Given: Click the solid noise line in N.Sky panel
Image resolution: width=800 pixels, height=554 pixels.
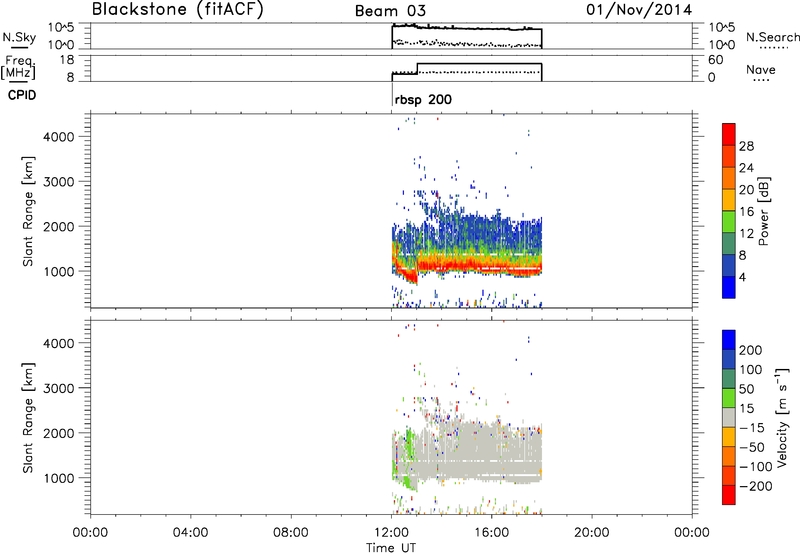Looking at the screenshot, I should pos(466,28).
